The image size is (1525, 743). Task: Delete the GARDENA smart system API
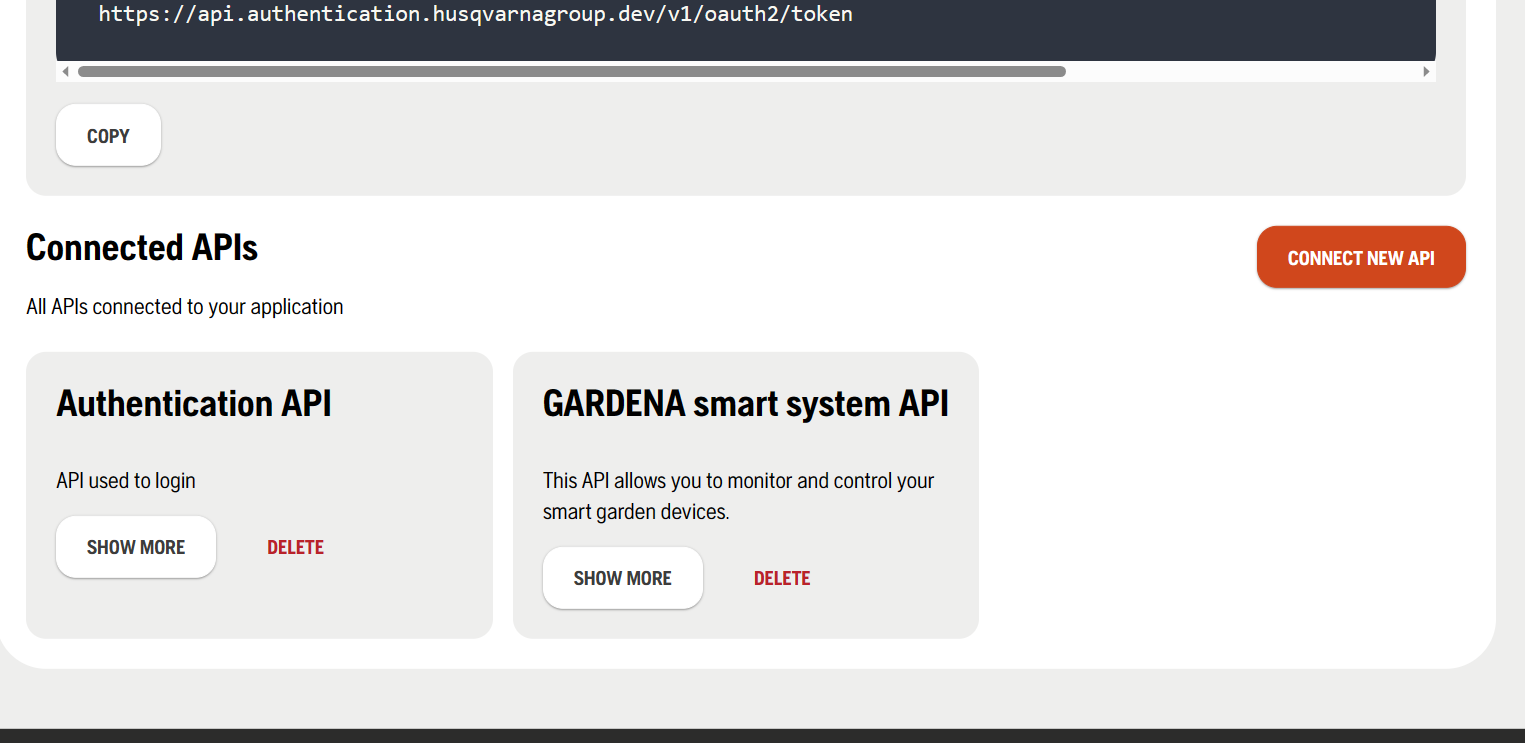(x=782, y=578)
